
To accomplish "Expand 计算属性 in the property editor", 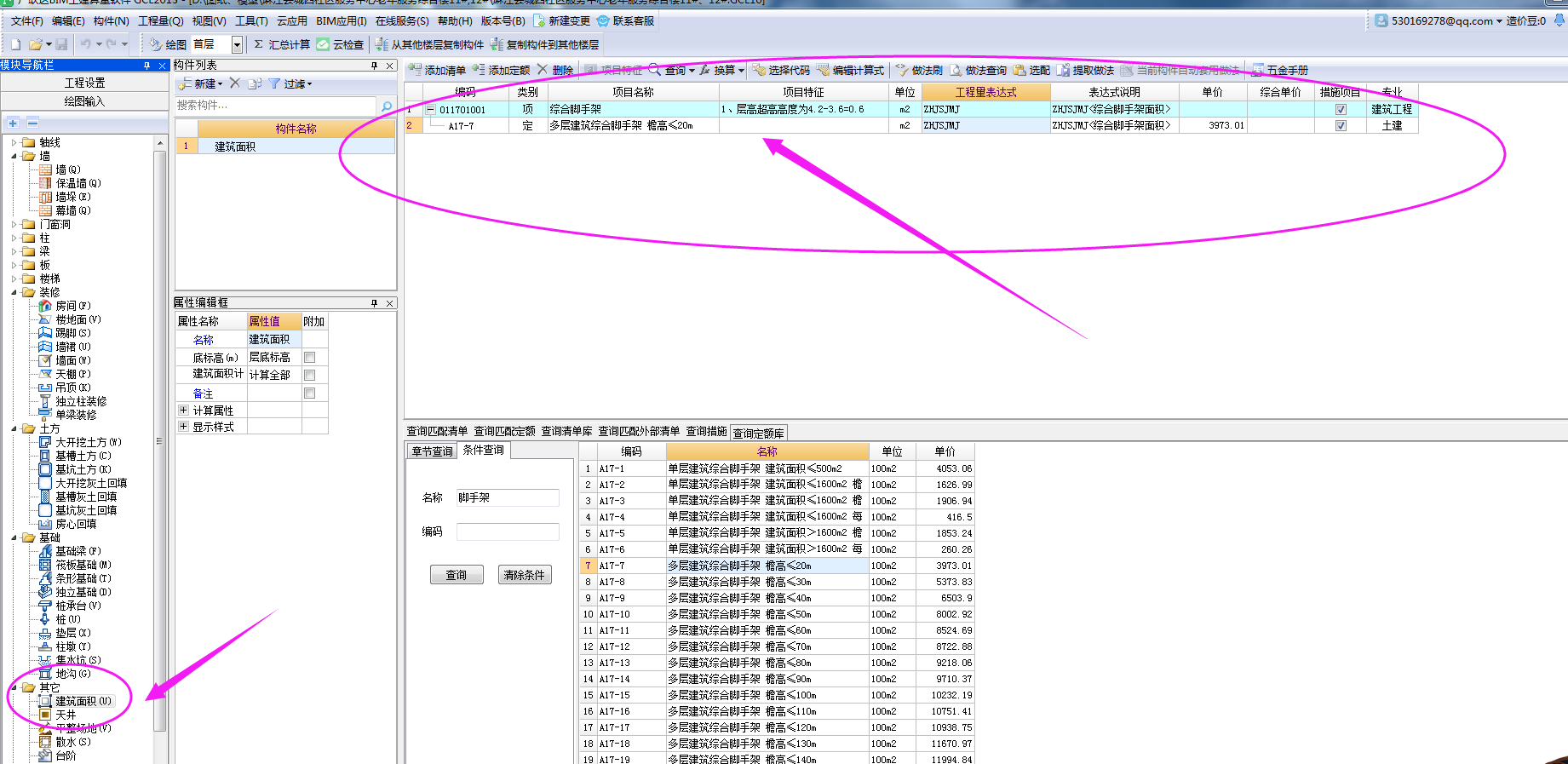I will point(183,411).
